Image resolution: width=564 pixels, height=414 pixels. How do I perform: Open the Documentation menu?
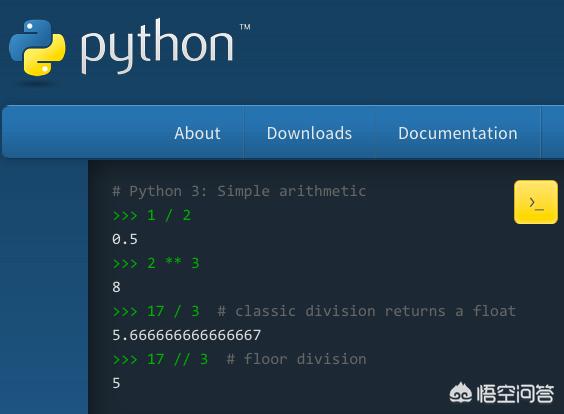tap(458, 133)
